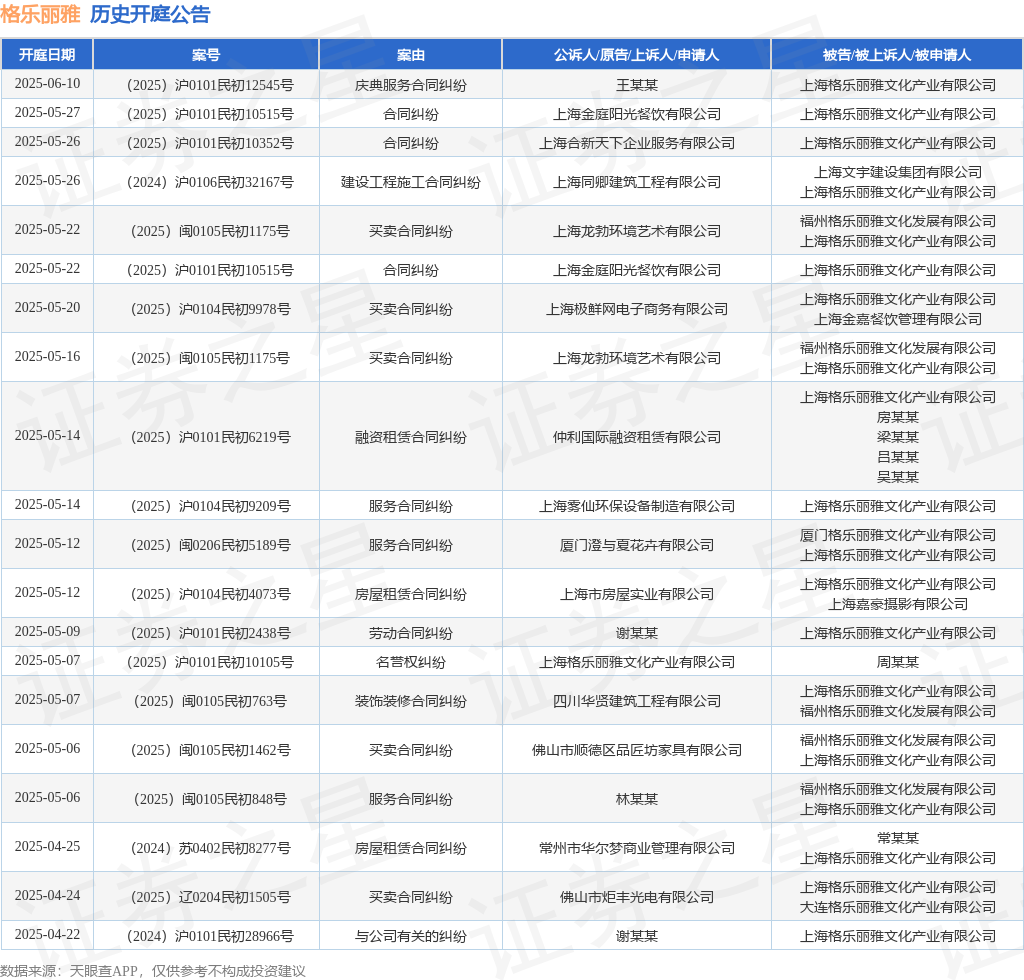Click plaintiff 王某某

click(x=637, y=86)
